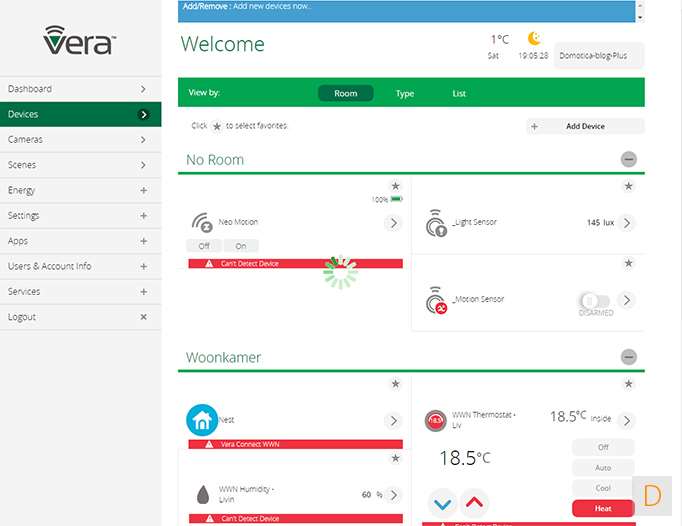
Task: Lower thermostat temperature with blue down arrow
Action: [x=442, y=503]
